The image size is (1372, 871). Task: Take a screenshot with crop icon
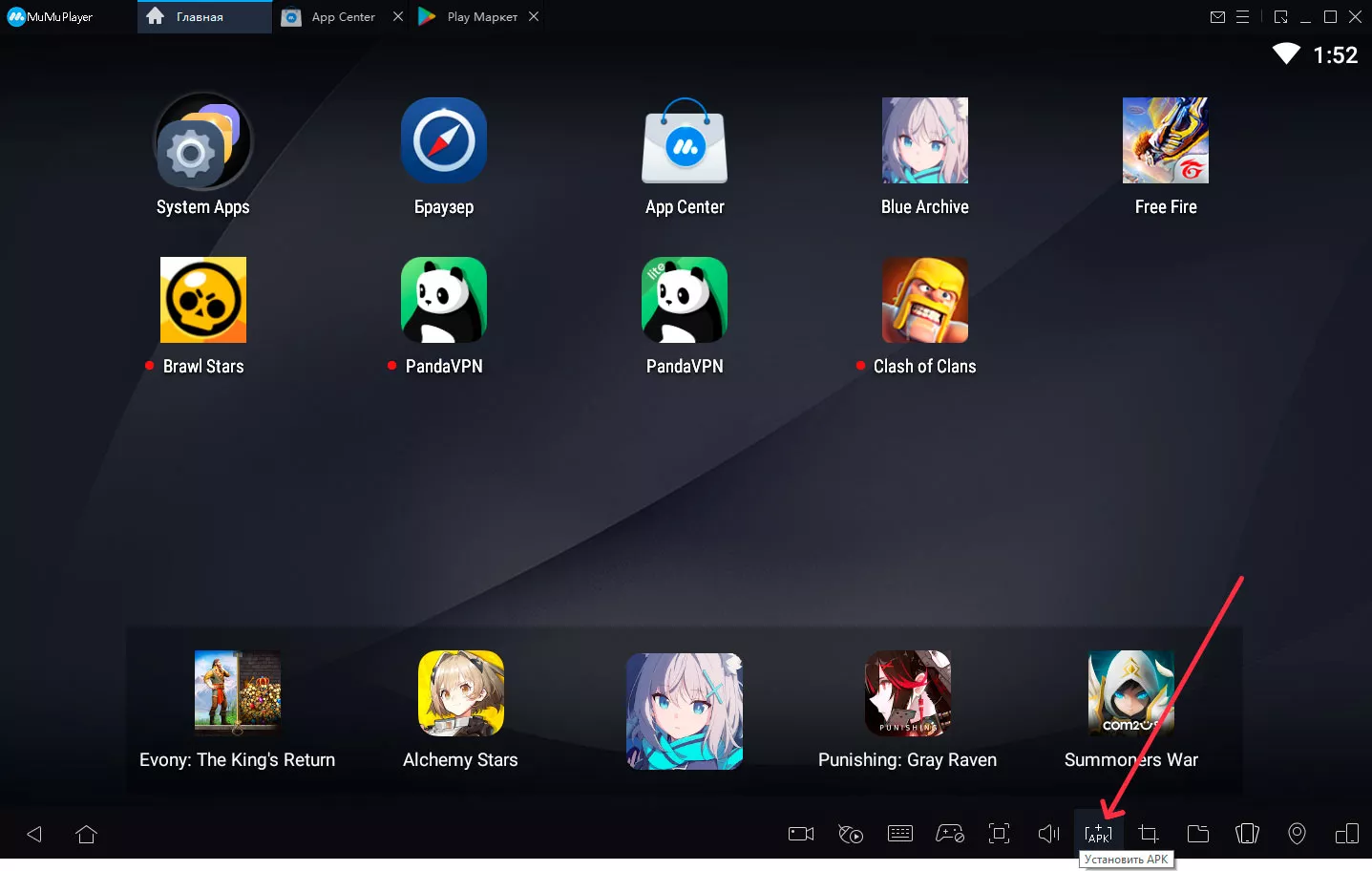pyautogui.click(x=1149, y=834)
